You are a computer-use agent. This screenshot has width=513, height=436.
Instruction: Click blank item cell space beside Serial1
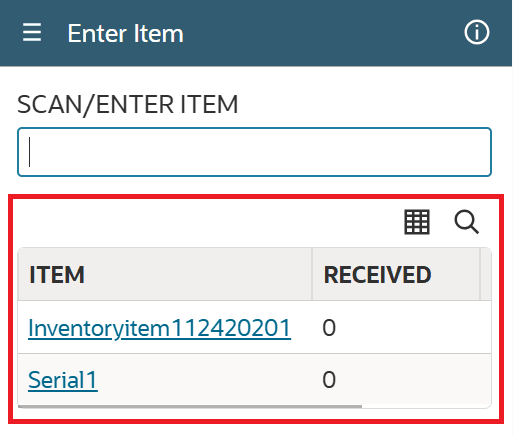pos(205,380)
